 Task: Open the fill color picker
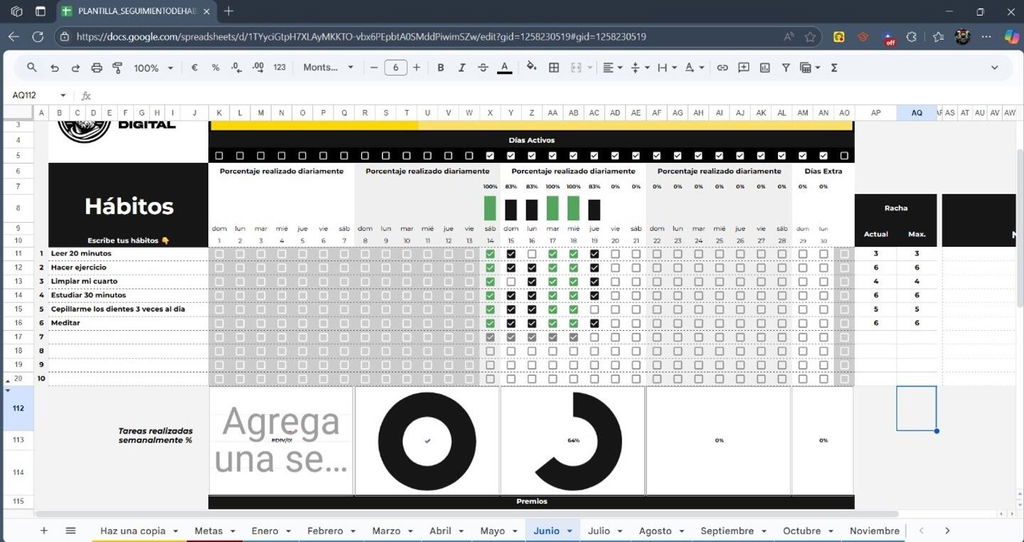click(531, 67)
